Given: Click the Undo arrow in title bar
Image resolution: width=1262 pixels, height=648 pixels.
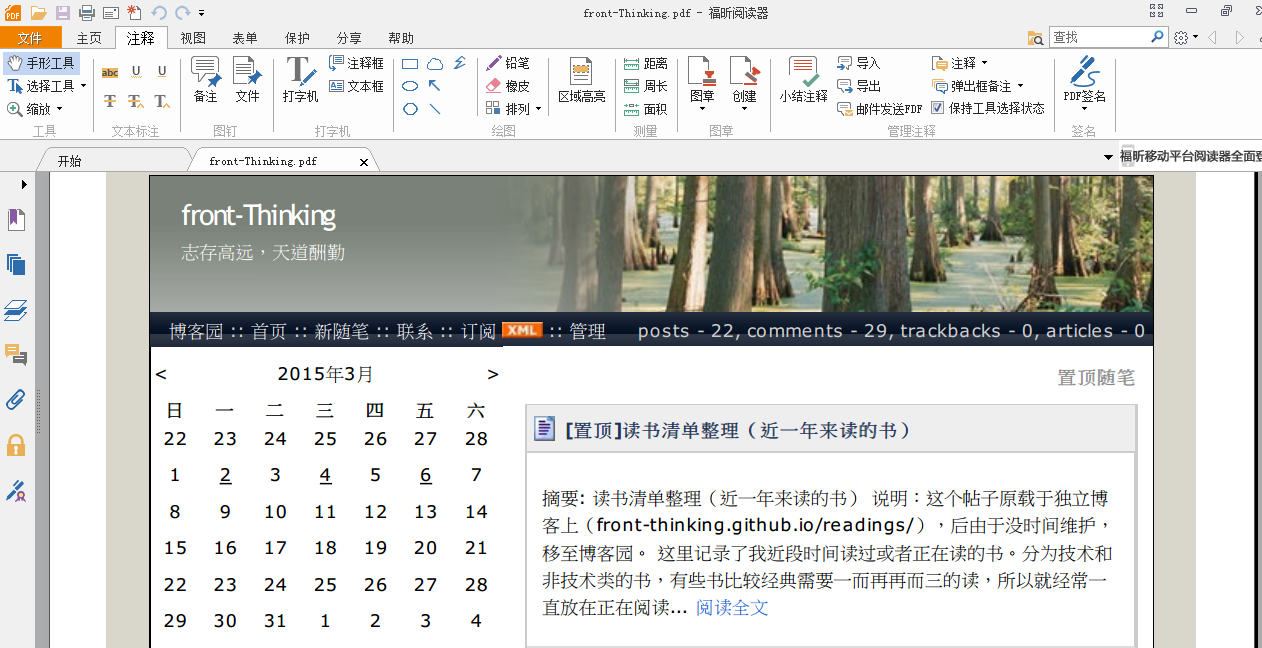Looking at the screenshot, I should click(x=159, y=12).
